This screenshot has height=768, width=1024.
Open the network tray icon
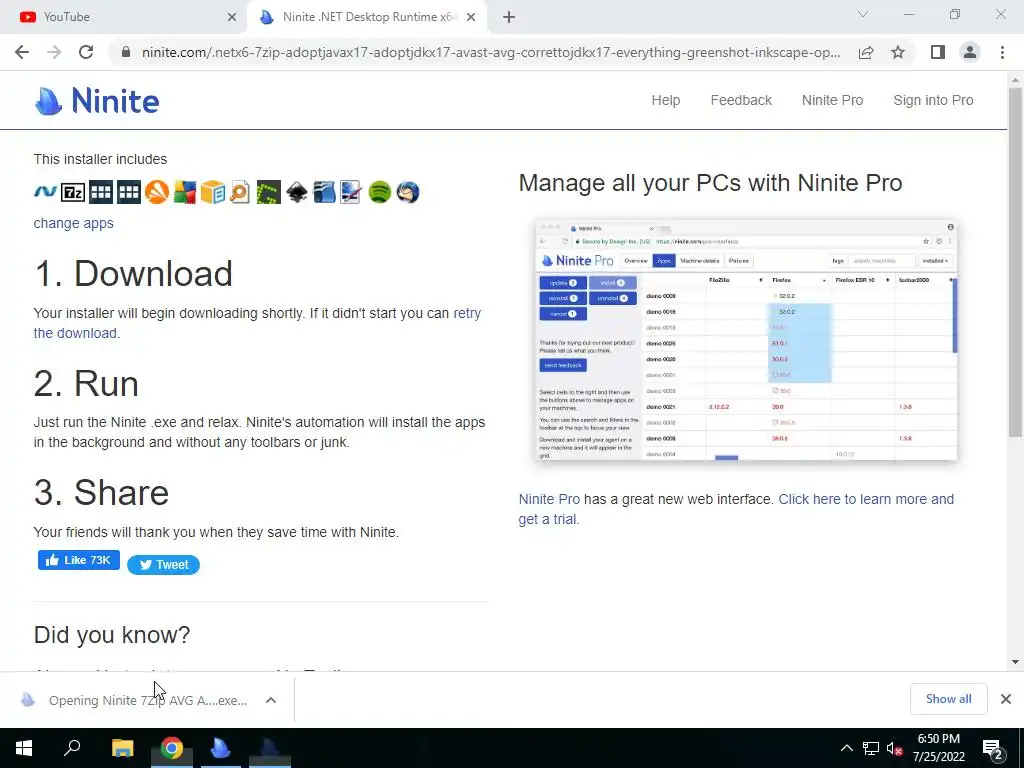pyautogui.click(x=871, y=748)
